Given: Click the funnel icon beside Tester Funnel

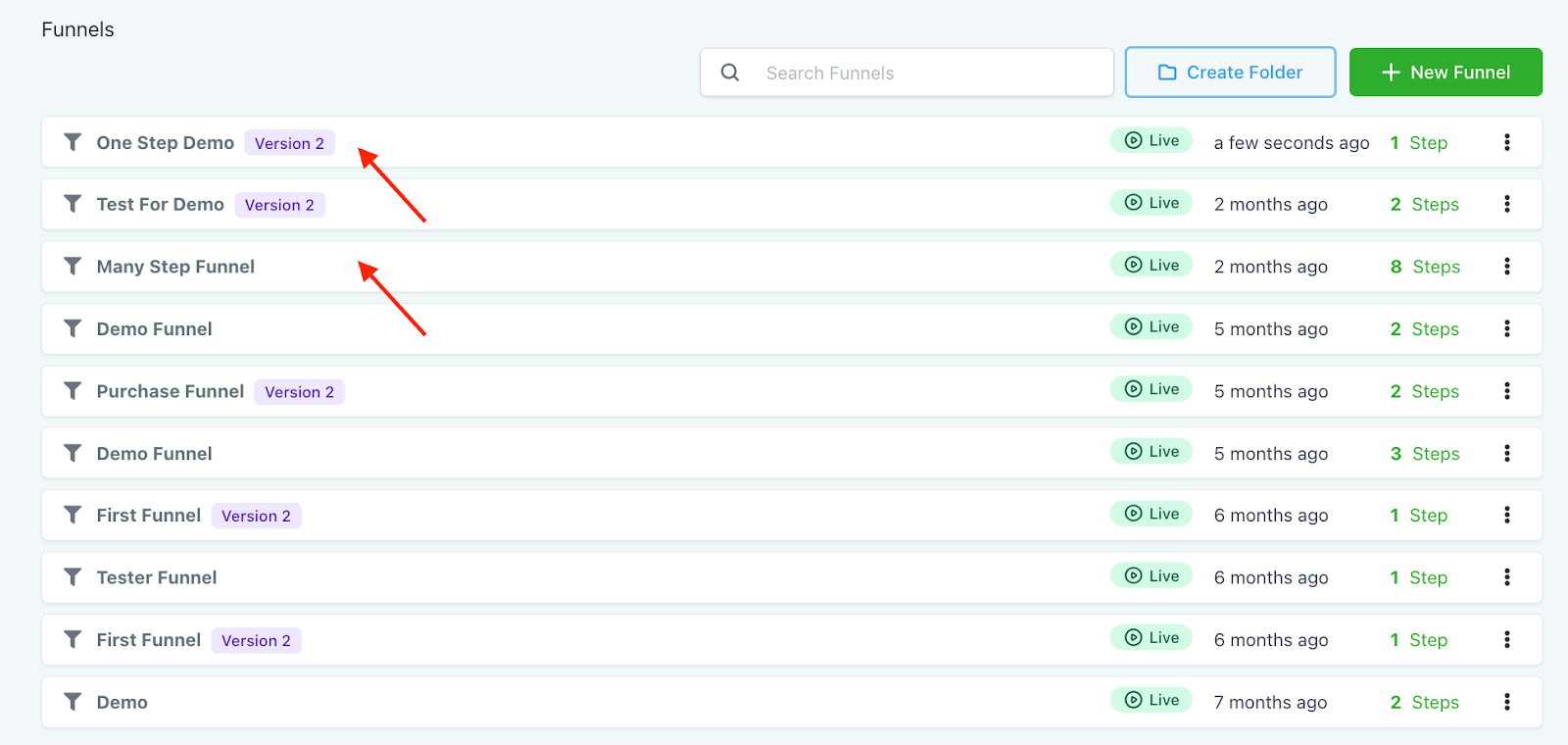Looking at the screenshot, I should coord(73,577).
